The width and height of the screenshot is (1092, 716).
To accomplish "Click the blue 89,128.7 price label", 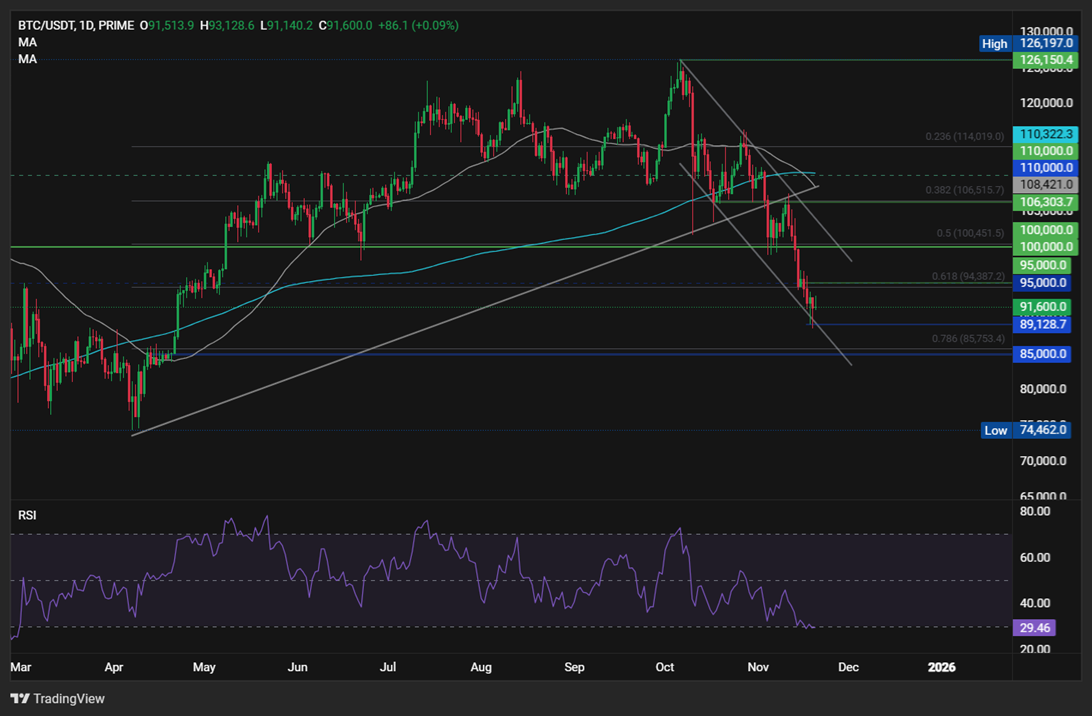I will pos(1042,325).
